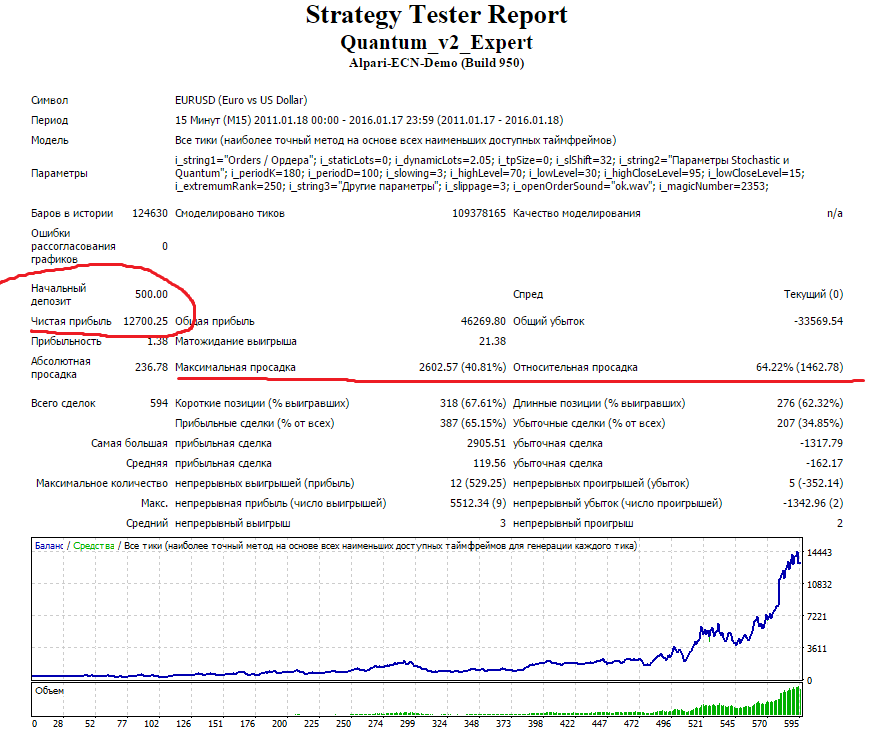
Task: Click the Модель label
Action: tap(49, 140)
